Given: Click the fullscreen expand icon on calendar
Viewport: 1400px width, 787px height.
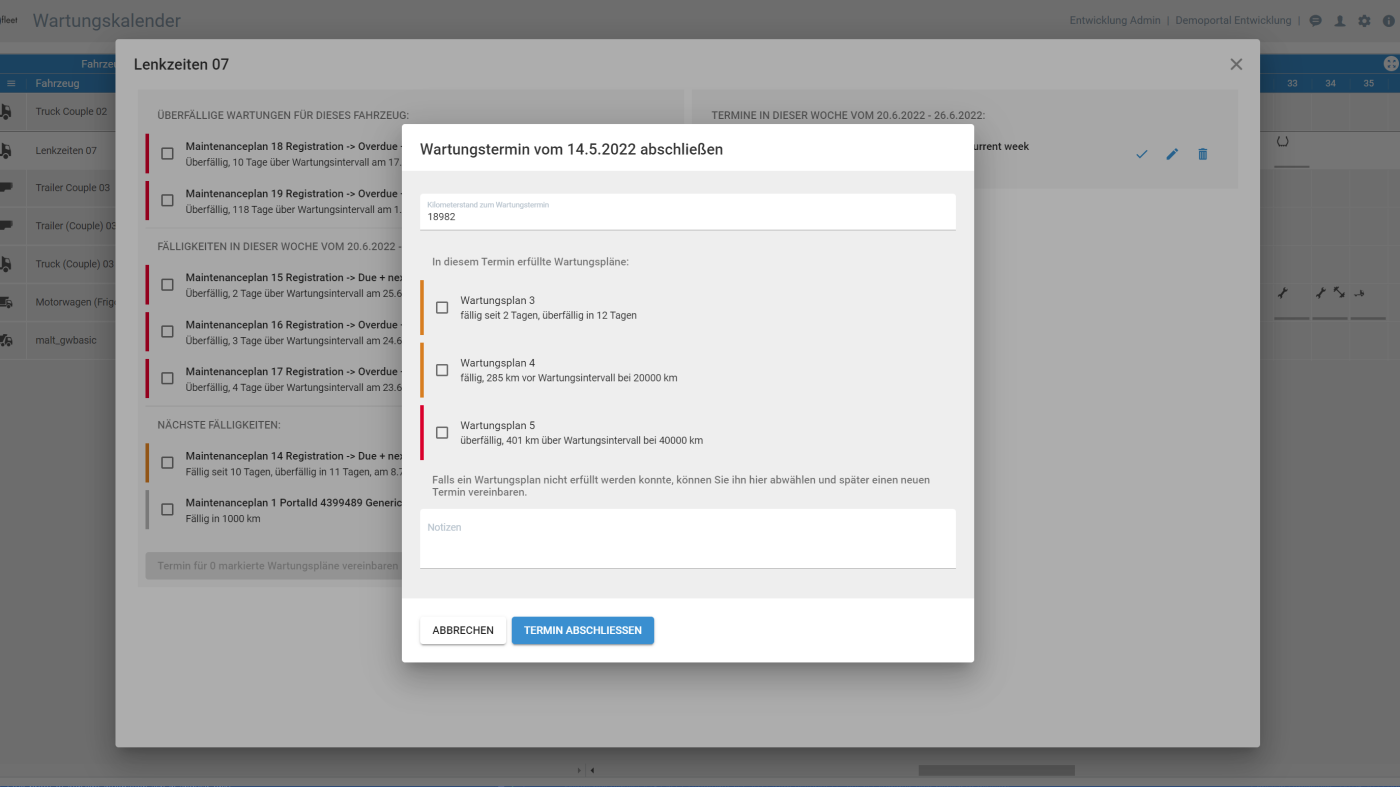Looking at the screenshot, I should coord(1390,63).
